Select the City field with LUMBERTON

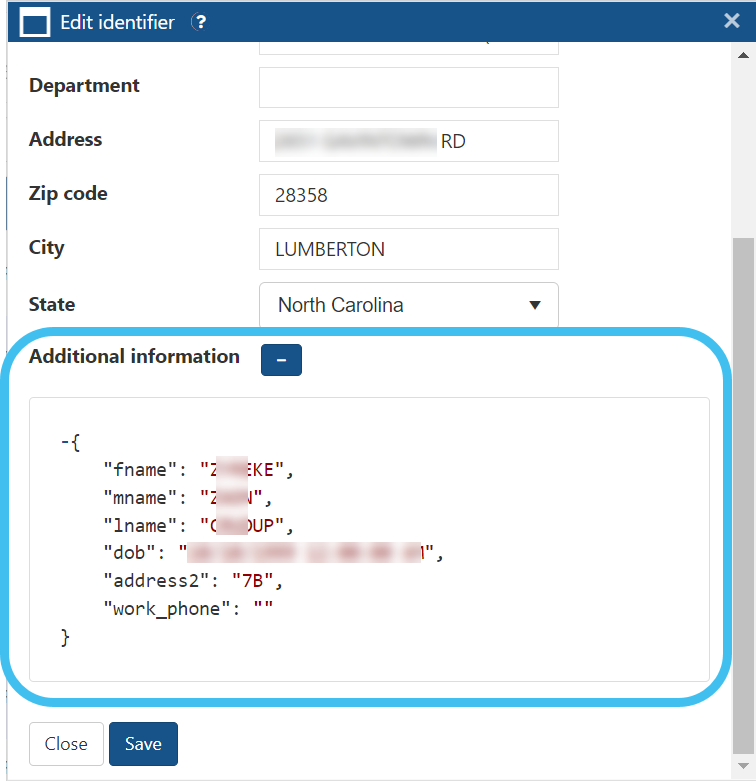pyautogui.click(x=408, y=249)
